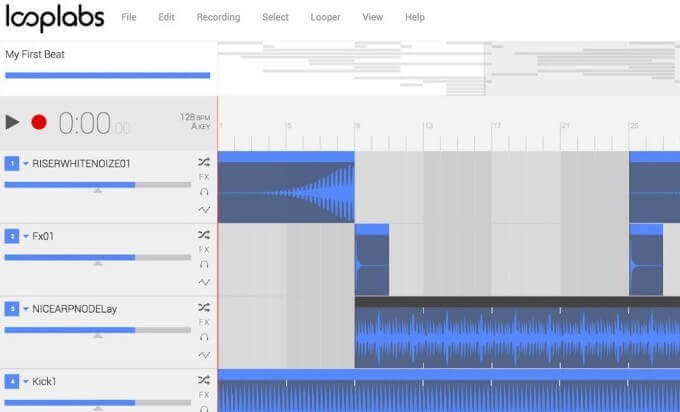The width and height of the screenshot is (680, 412).
Task: Shuffle the loop on NICEARPNODELay track
Action: [x=204, y=307]
